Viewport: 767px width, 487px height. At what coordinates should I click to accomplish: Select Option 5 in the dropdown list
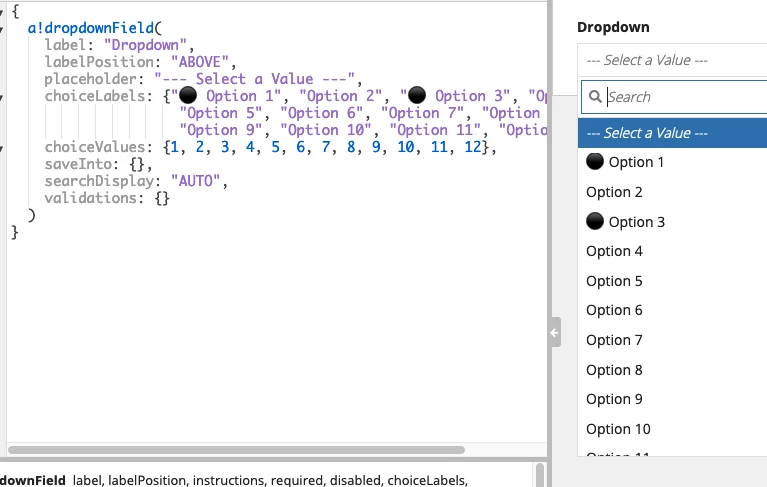pyautogui.click(x=672, y=281)
